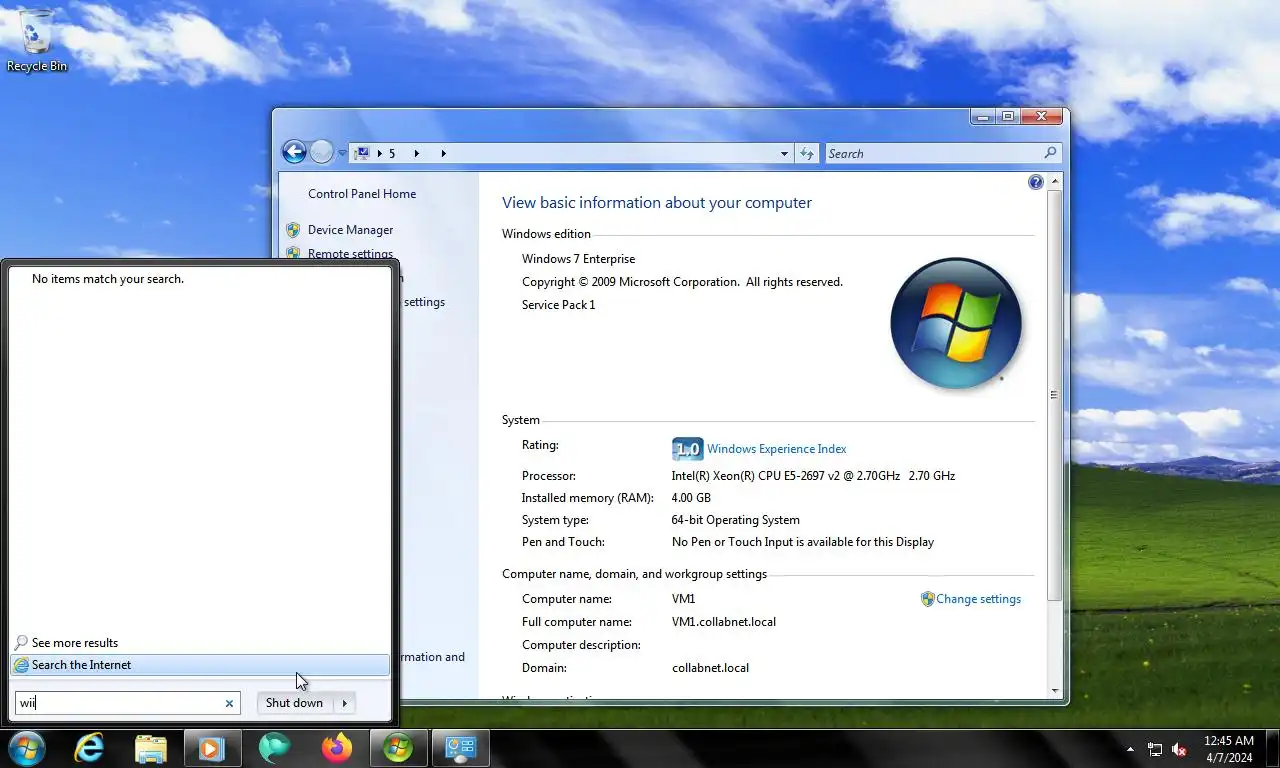Open Windows Media Player from taskbar
The height and width of the screenshot is (768, 1280).
pyautogui.click(x=212, y=748)
